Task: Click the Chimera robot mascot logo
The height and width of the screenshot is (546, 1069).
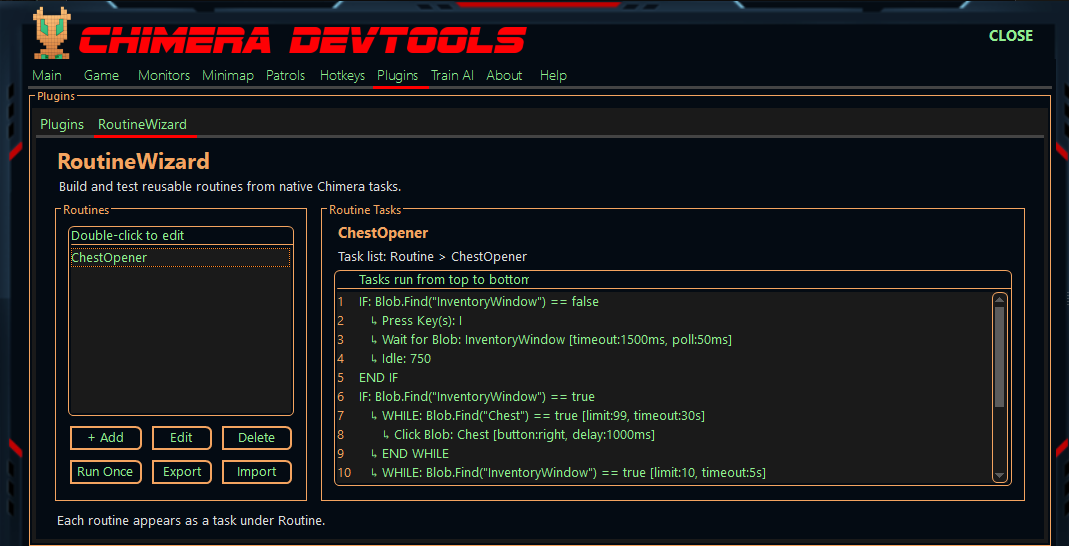Action: point(52,31)
